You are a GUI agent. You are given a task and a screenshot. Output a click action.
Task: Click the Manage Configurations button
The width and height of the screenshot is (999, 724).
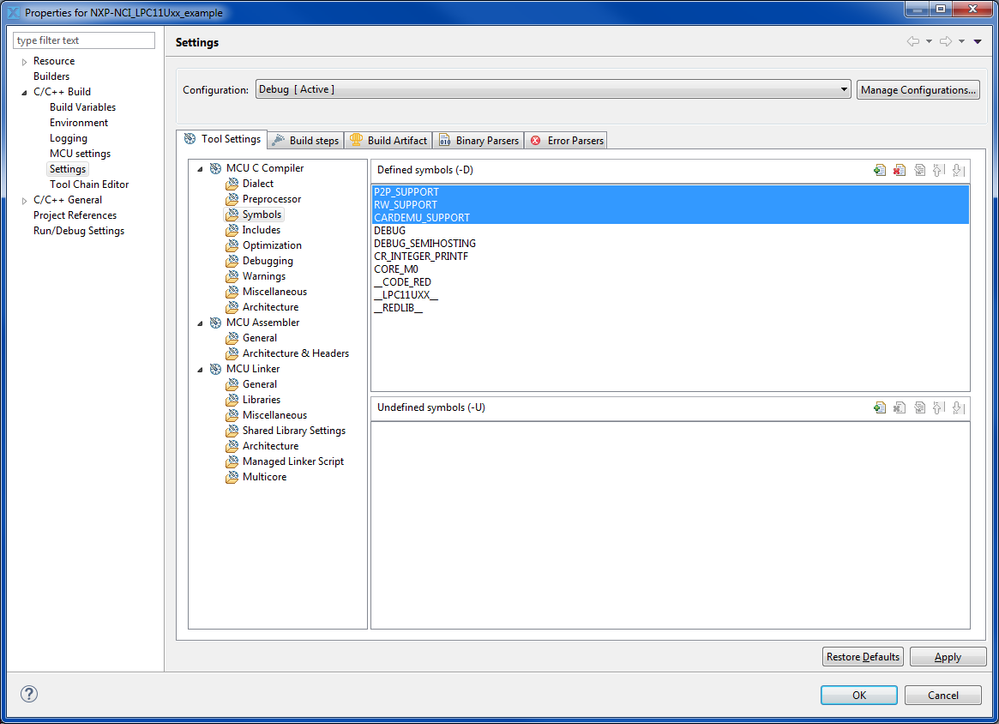(x=917, y=90)
